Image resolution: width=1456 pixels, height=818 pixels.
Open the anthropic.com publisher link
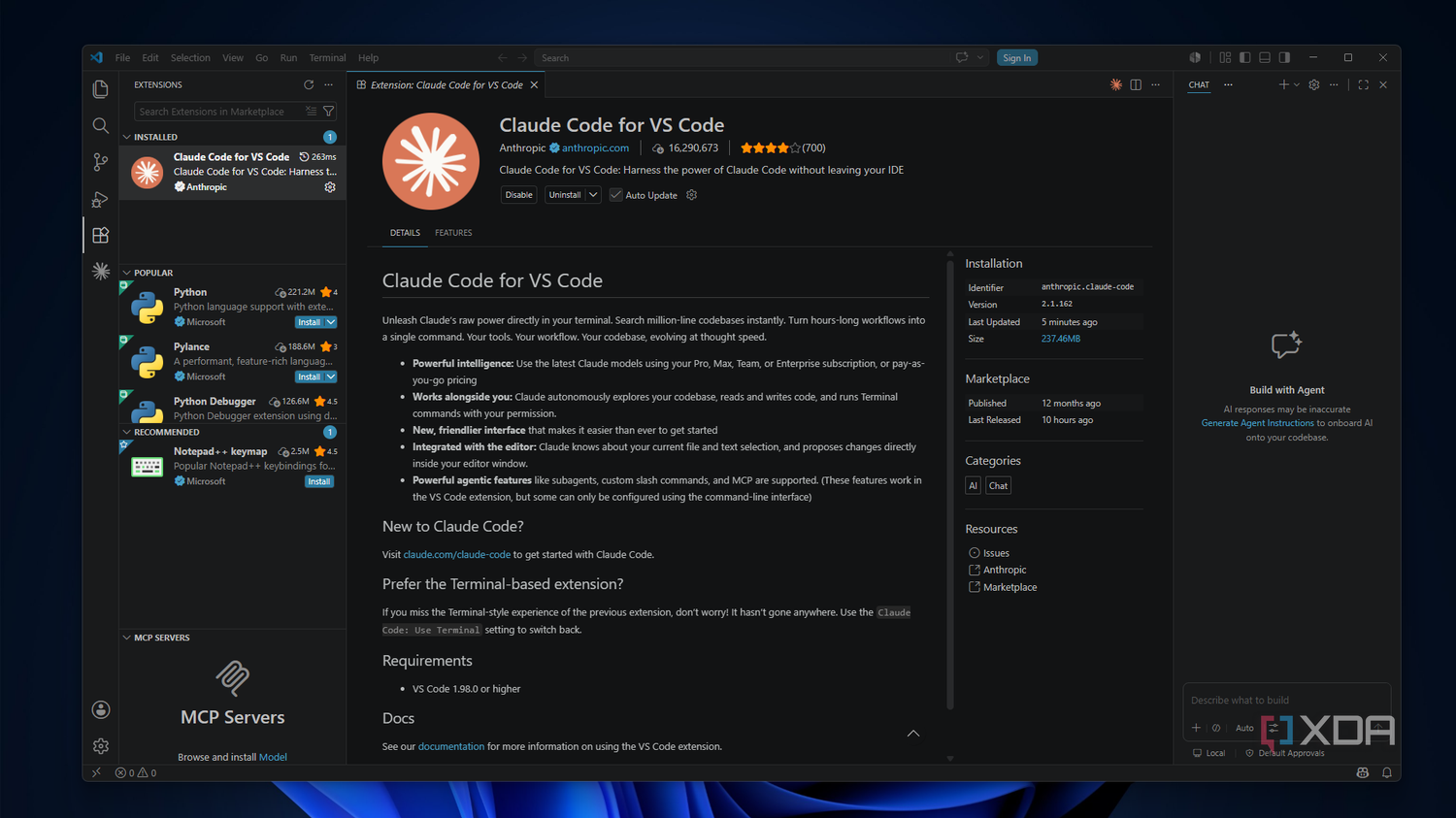595,148
